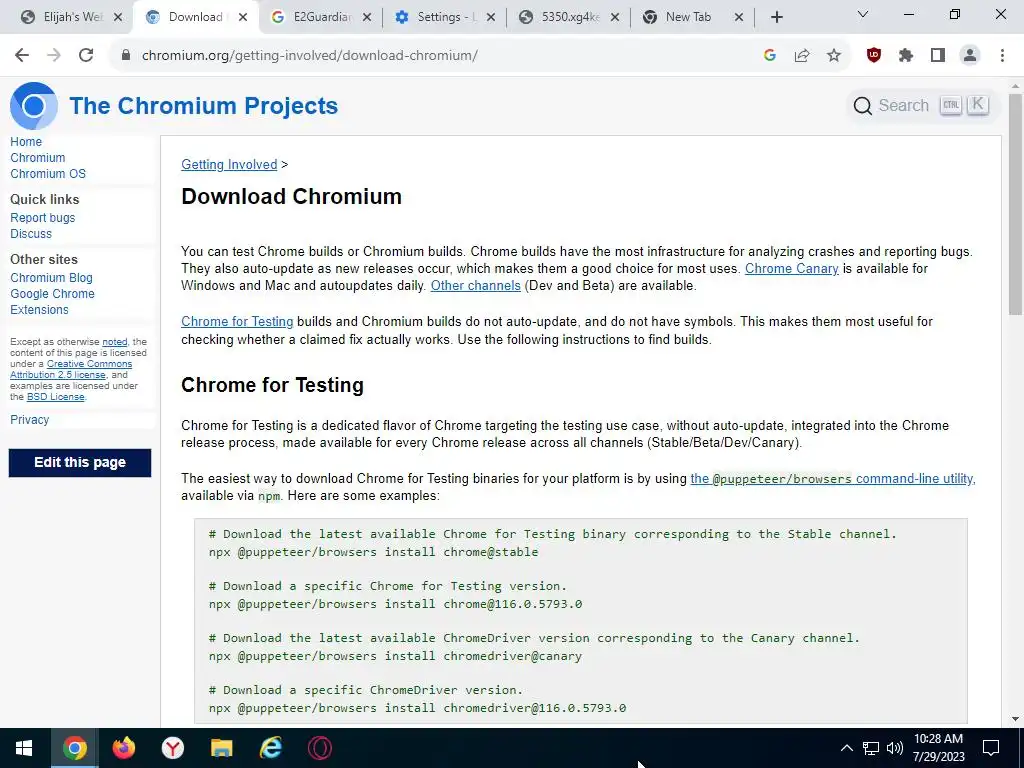This screenshot has height=768, width=1024.
Task: Open the Chrome Canary link
Action: 792,268
